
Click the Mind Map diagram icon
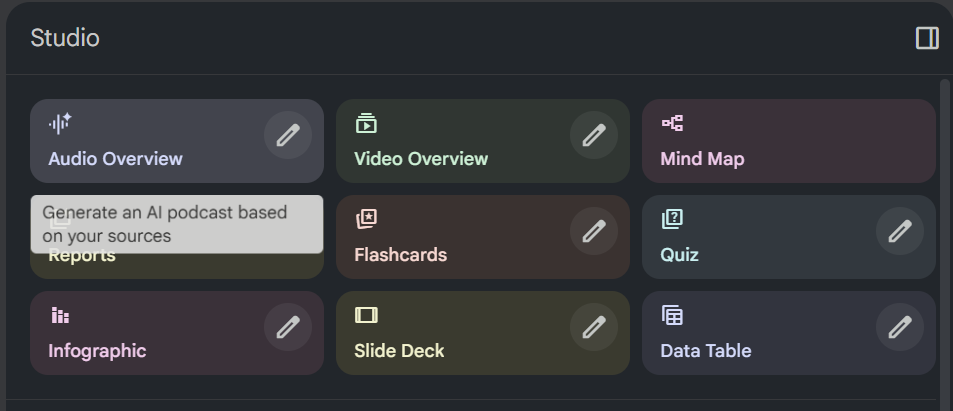pos(672,124)
